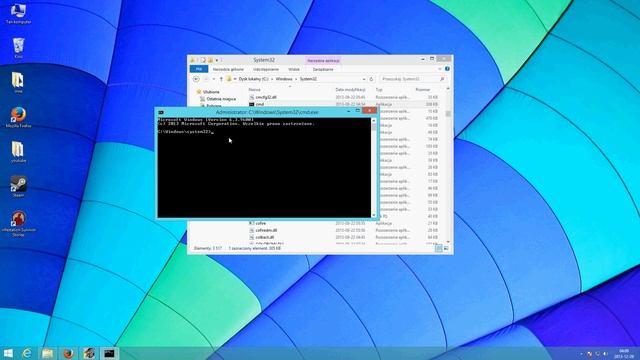Switch Explorer to large icons view
This screenshot has width=640, height=360.
pyautogui.click(x=446, y=248)
